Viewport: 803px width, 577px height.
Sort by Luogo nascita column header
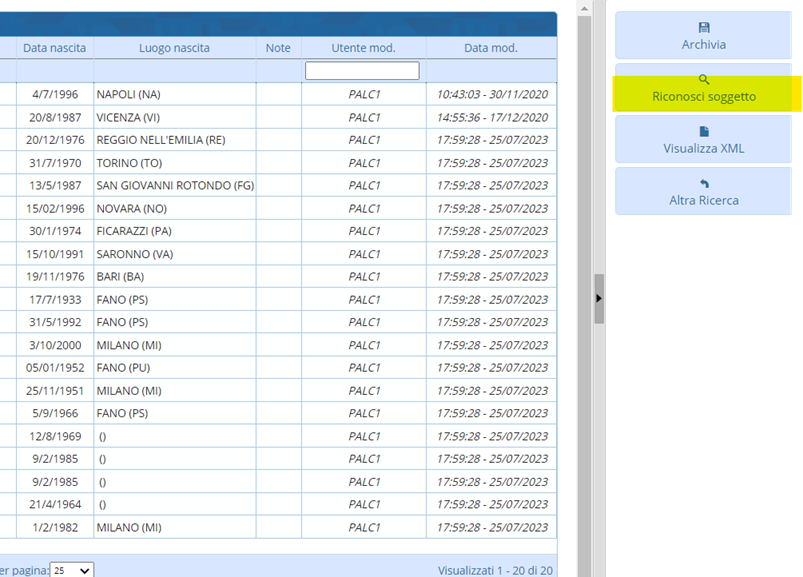tap(174, 48)
